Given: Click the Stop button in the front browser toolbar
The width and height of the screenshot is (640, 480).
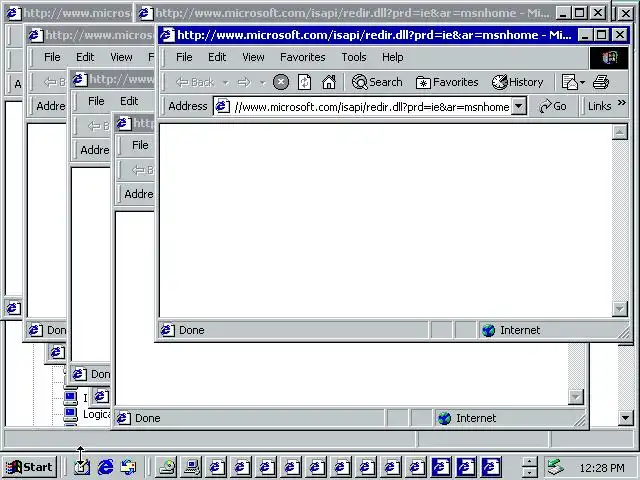Looking at the screenshot, I should pos(281,82).
